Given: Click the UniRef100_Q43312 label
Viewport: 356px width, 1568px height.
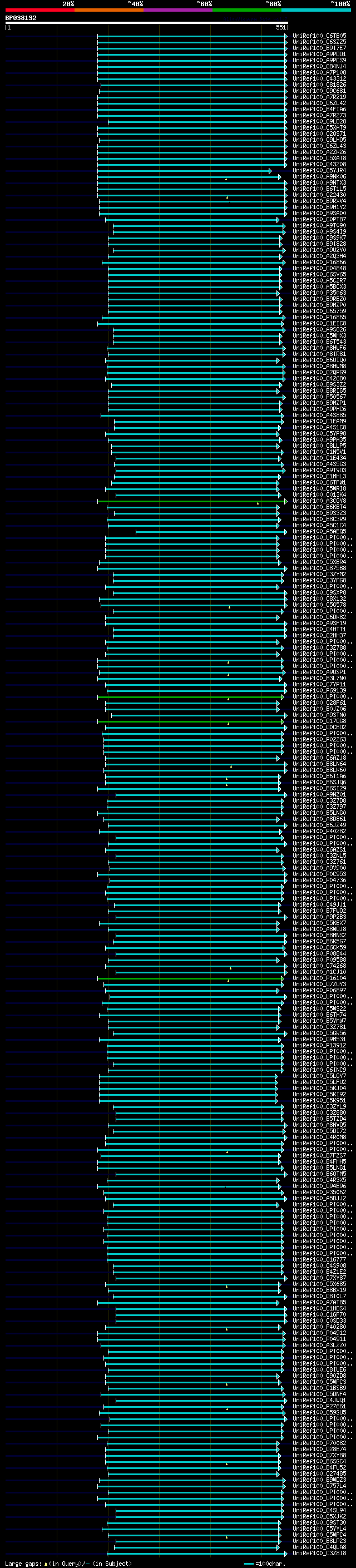Looking at the screenshot, I should [319, 78].
